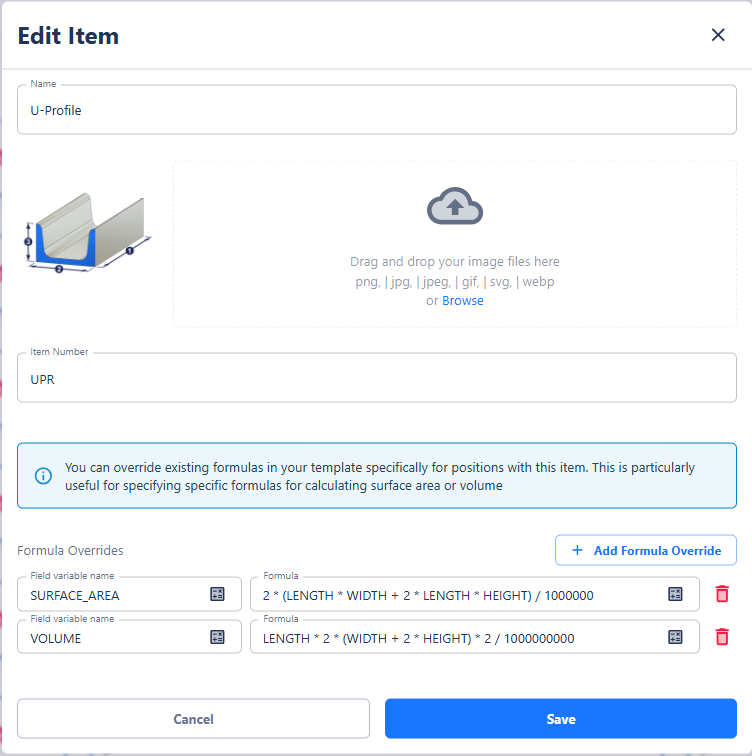The height and width of the screenshot is (756, 752).
Task: Focus the Item Number field with UPR
Action: [x=376, y=378]
